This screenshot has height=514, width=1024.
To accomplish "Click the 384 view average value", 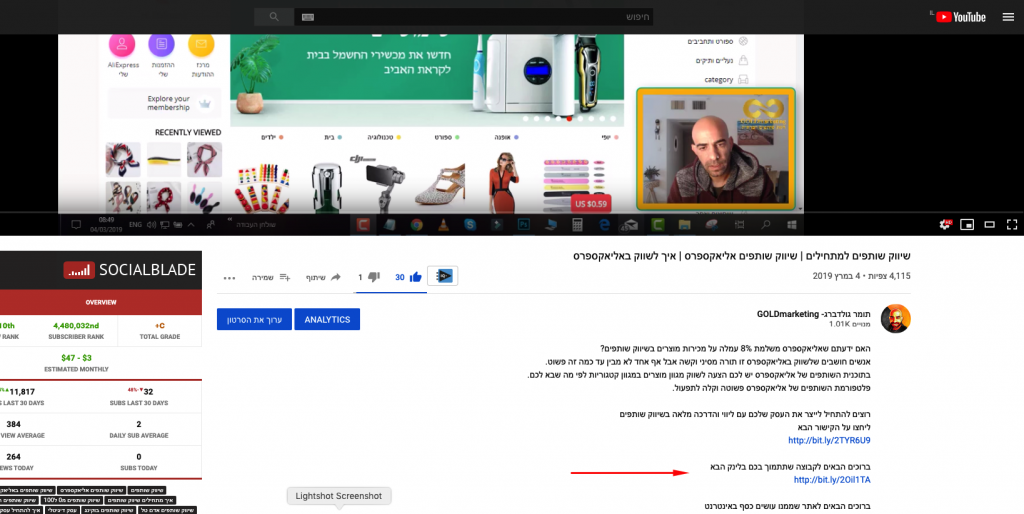I will coord(13,424).
